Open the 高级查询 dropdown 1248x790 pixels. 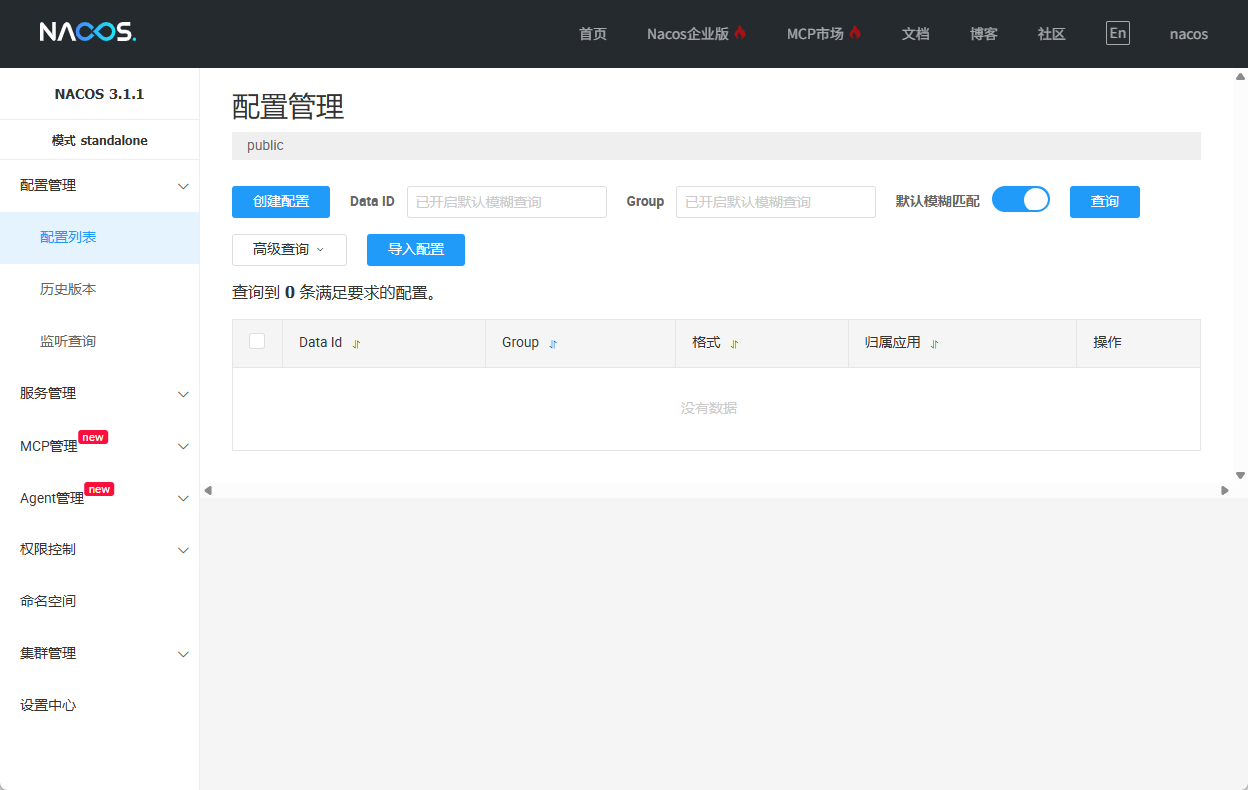pyautogui.click(x=289, y=250)
